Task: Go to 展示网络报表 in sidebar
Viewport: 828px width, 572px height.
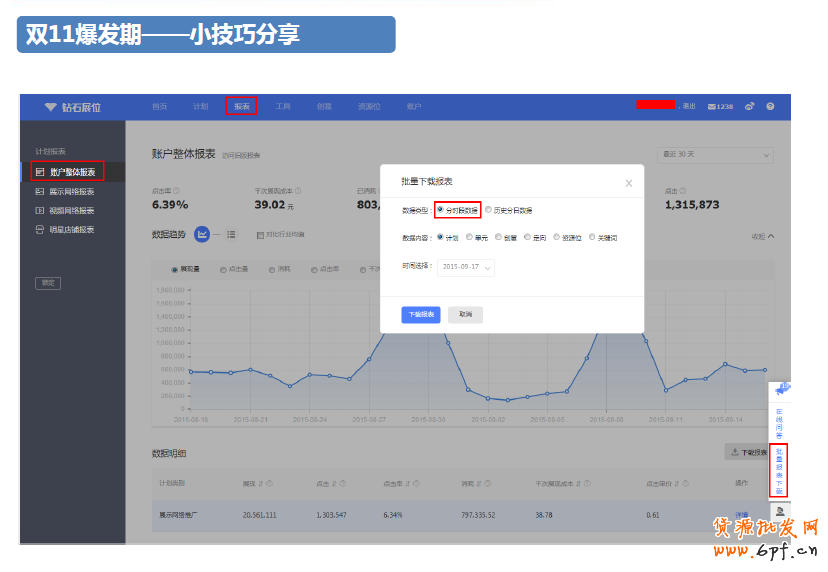Action: [x=72, y=191]
